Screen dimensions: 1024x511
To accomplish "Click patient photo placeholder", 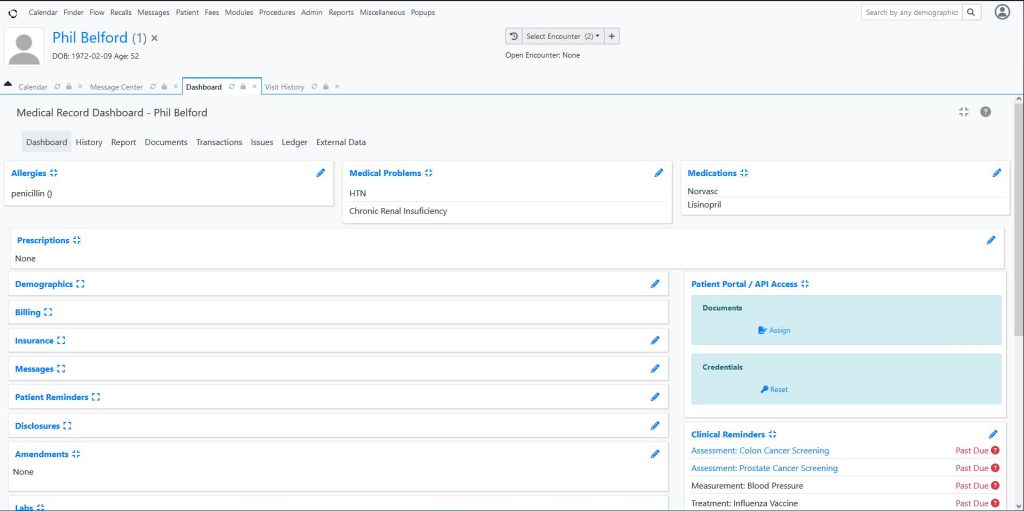I will point(24,47).
